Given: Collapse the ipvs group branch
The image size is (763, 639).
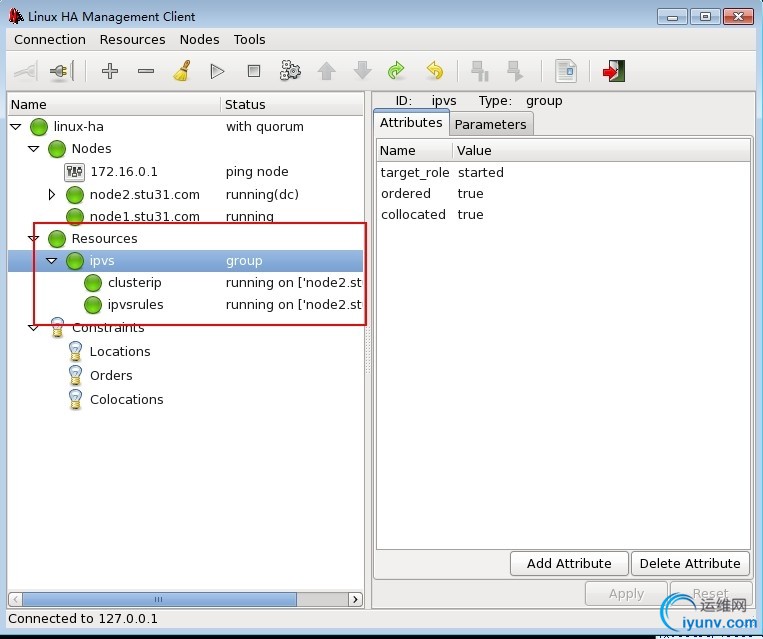Looking at the screenshot, I should coord(52,261).
